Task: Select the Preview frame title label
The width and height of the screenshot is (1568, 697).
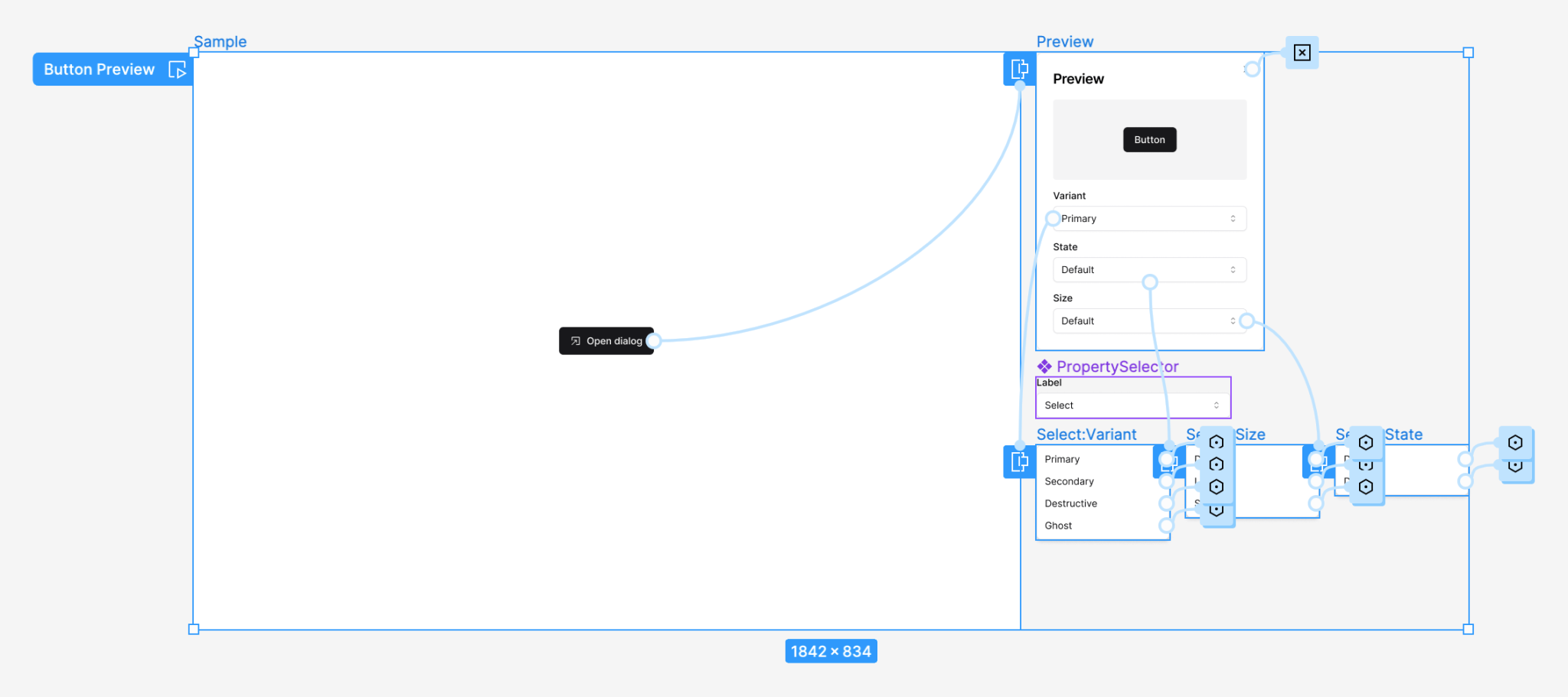Action: pyautogui.click(x=1066, y=41)
